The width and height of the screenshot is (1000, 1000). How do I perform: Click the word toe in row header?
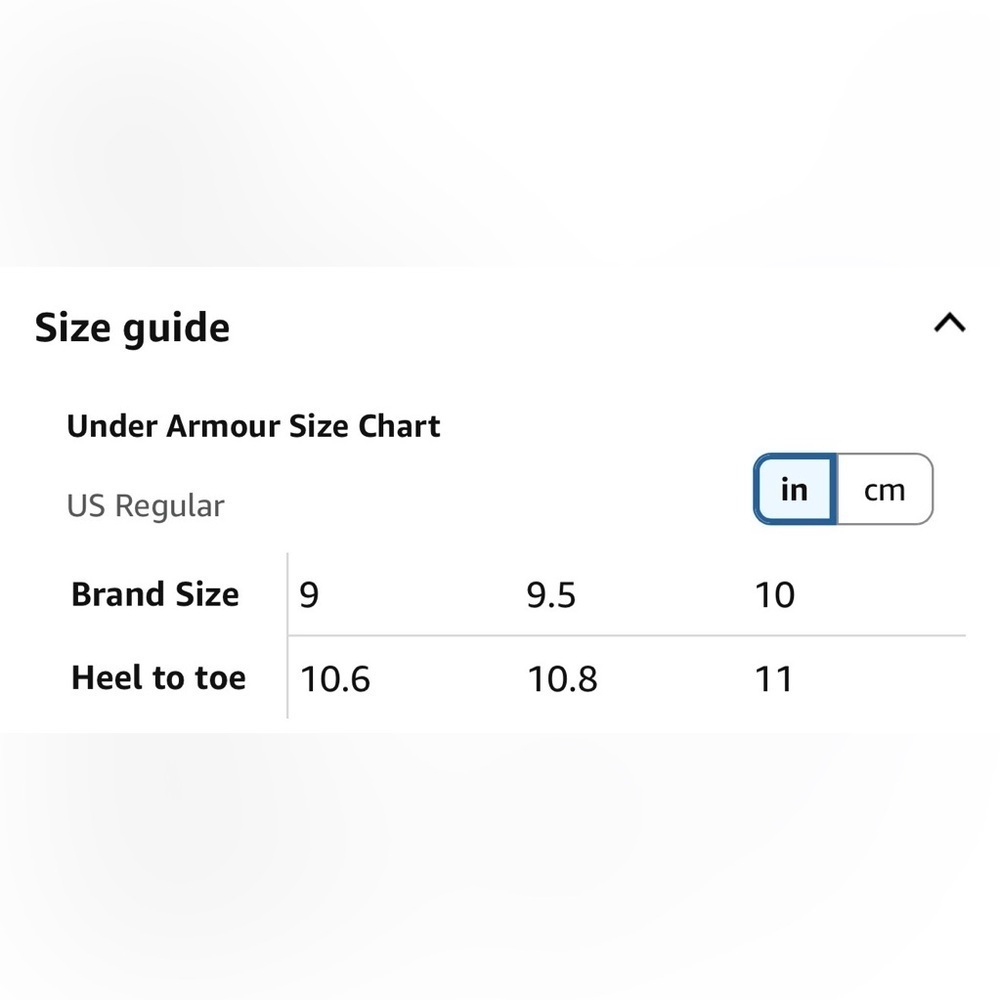click(x=220, y=678)
